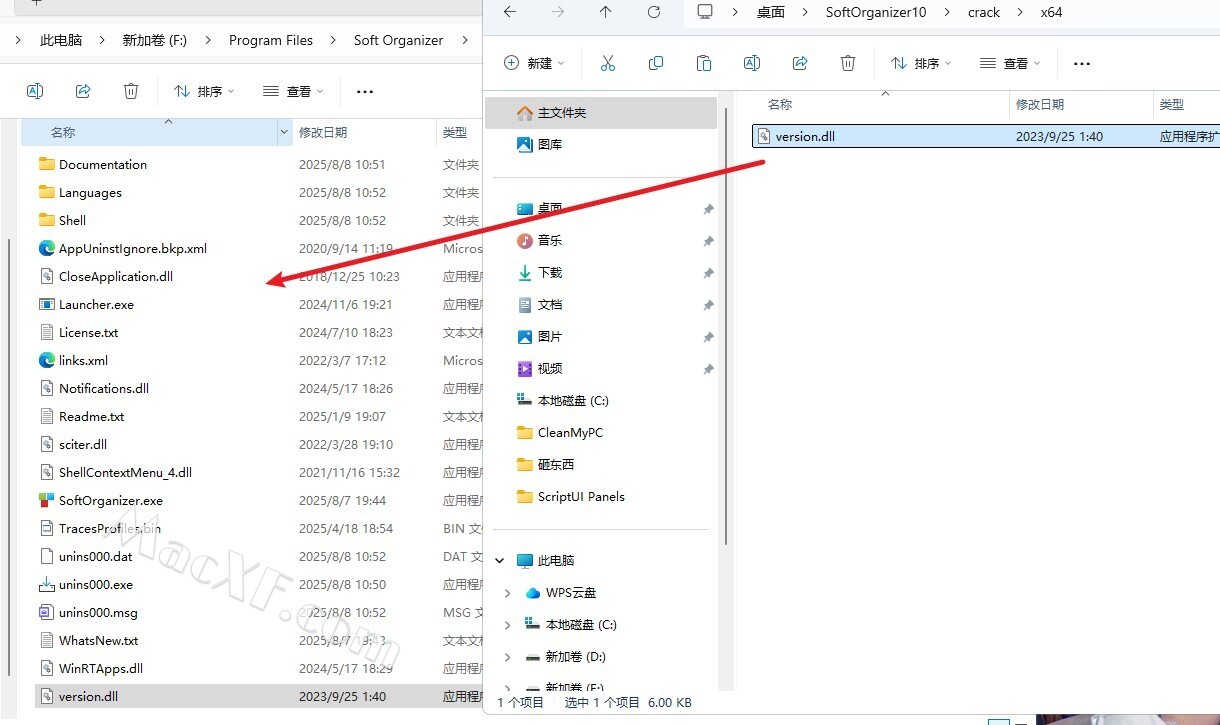Open the 新建 dropdown

coord(534,63)
